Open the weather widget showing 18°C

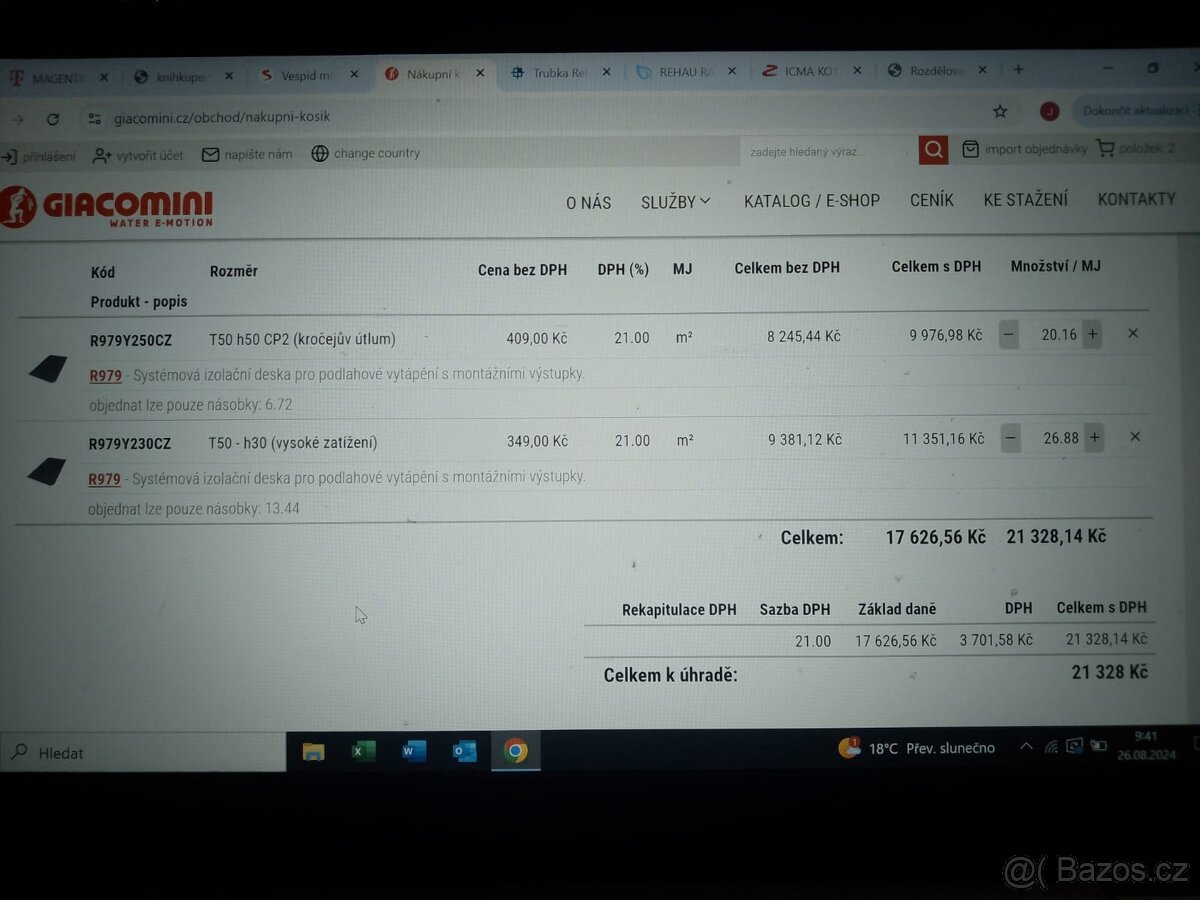916,747
